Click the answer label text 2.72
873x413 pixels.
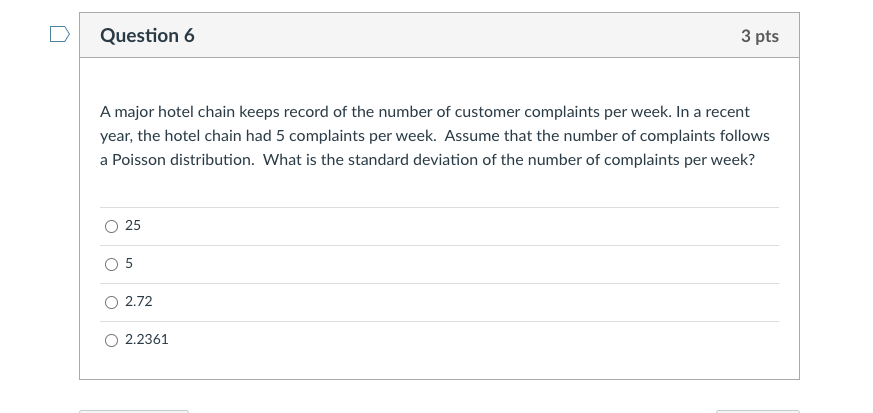[x=139, y=301]
